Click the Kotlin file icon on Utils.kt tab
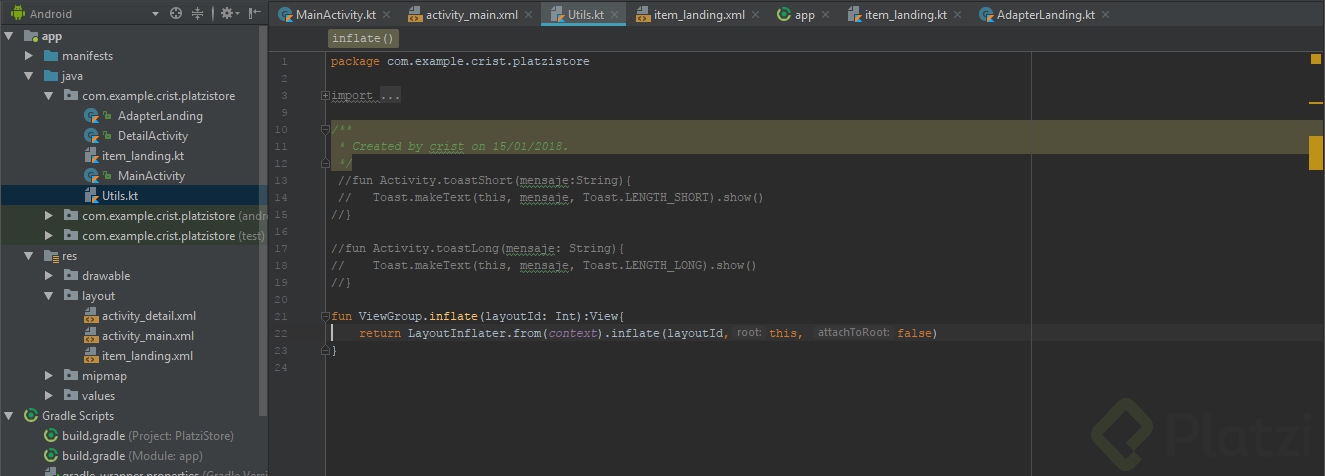Image resolution: width=1325 pixels, height=476 pixels. coord(556,15)
